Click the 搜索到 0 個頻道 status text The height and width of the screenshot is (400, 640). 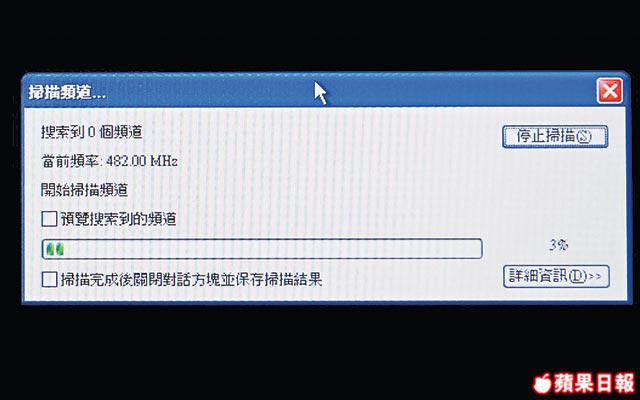(x=92, y=132)
